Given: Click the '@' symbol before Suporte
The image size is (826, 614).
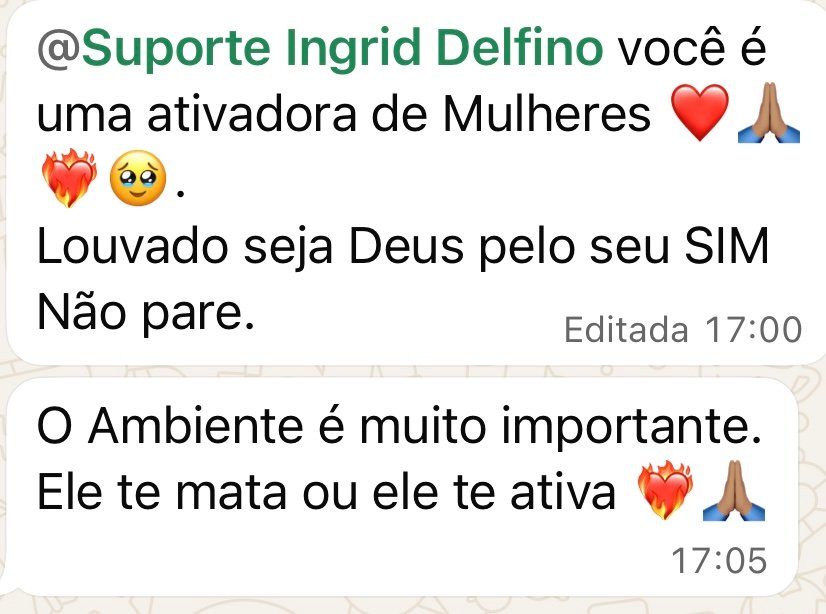Looking at the screenshot, I should 59,49.
